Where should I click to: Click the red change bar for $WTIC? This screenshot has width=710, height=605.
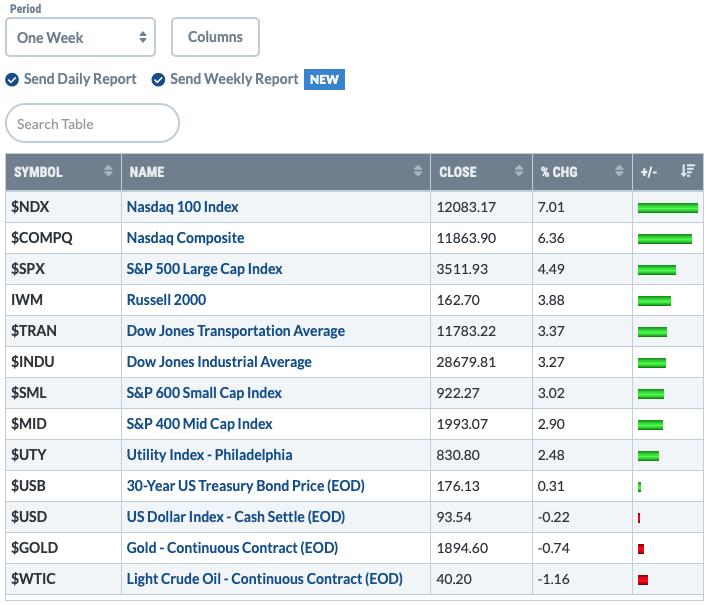coord(643,580)
